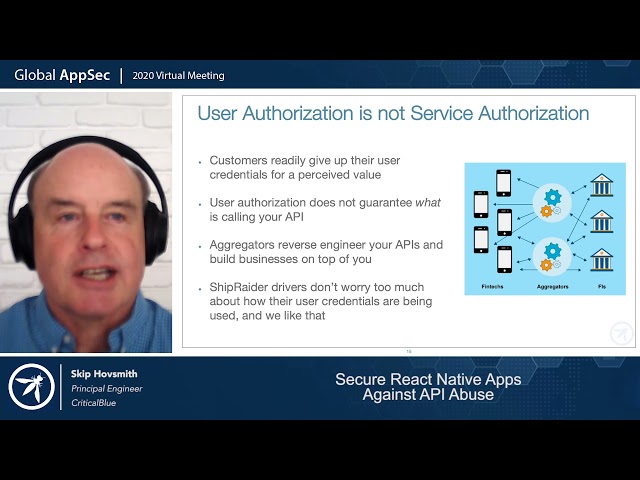Click the lower aggregator gears icon
Image resolution: width=640 pixels, height=480 pixels.
(552, 257)
